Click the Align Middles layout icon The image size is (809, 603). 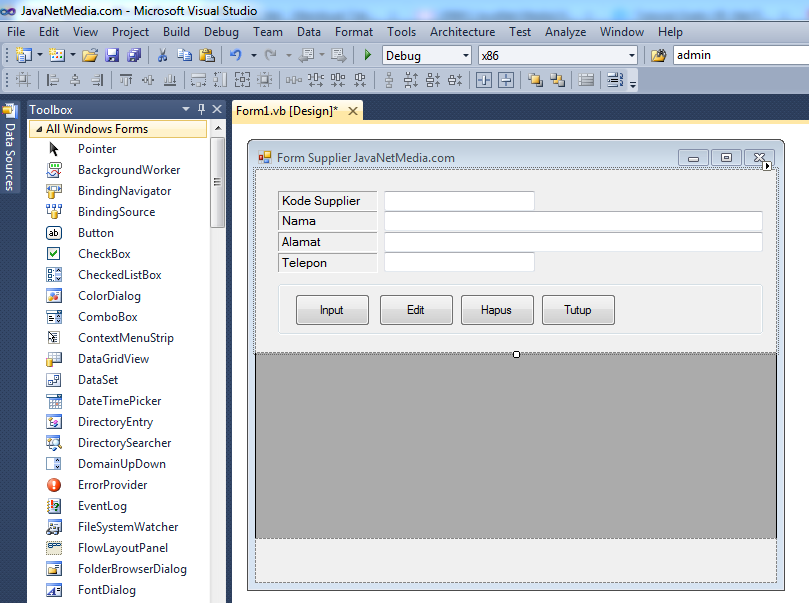pyautogui.click(x=148, y=80)
